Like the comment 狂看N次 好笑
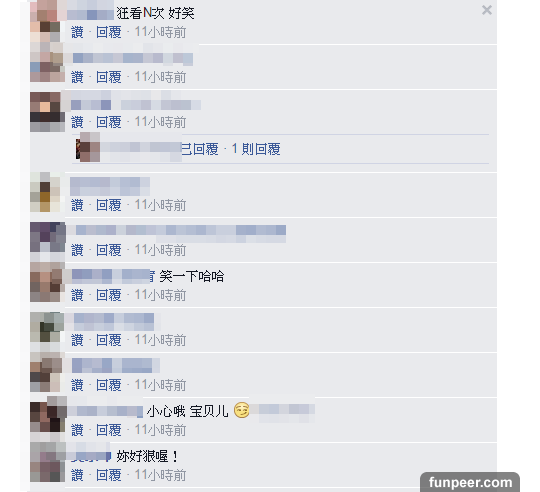 click(x=77, y=32)
